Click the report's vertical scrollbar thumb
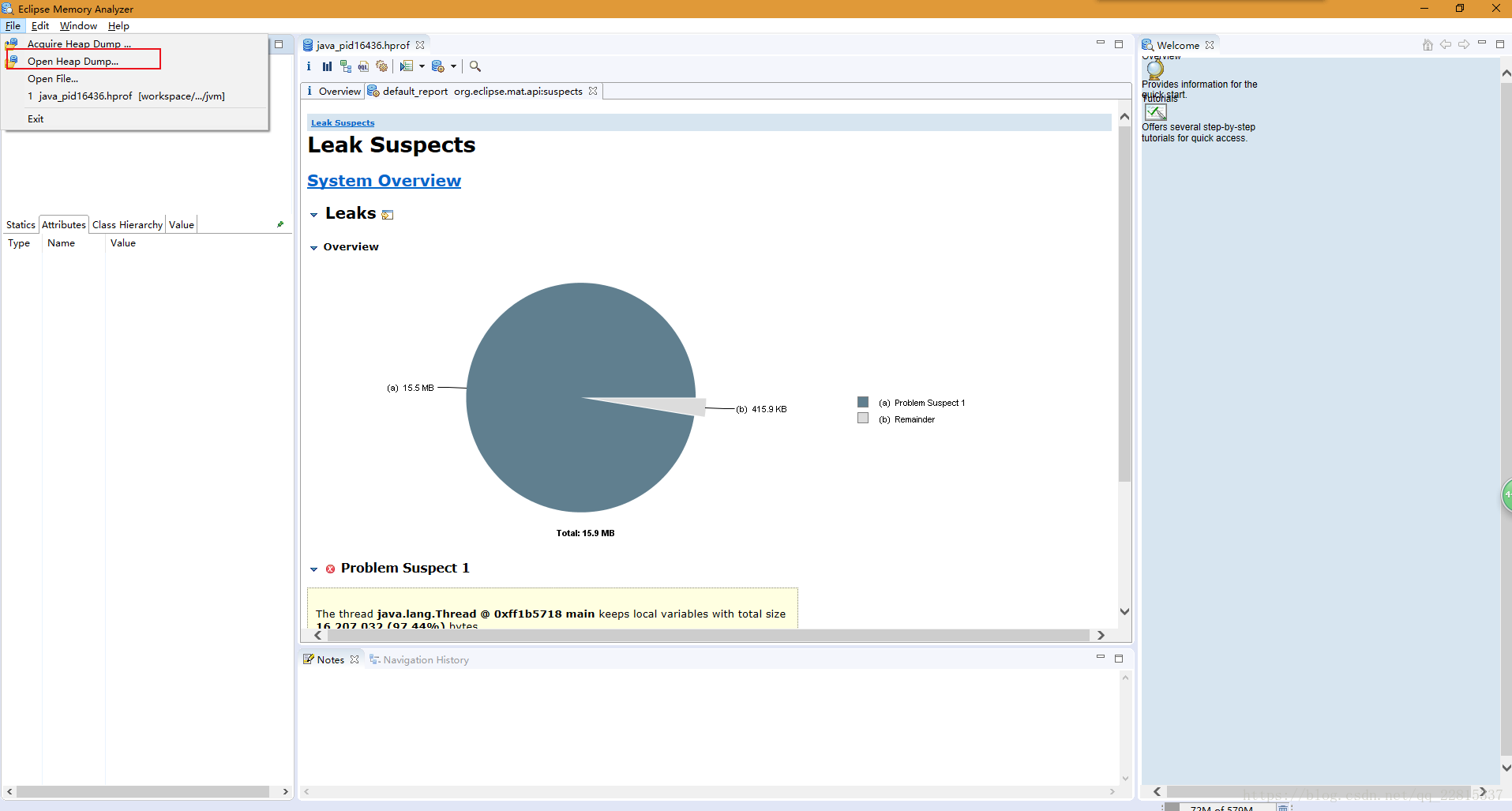 [x=1124, y=304]
